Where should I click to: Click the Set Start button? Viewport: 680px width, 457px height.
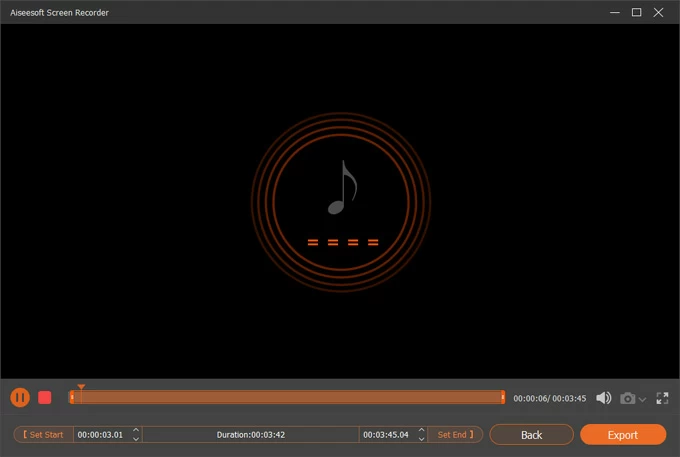[x=44, y=435]
